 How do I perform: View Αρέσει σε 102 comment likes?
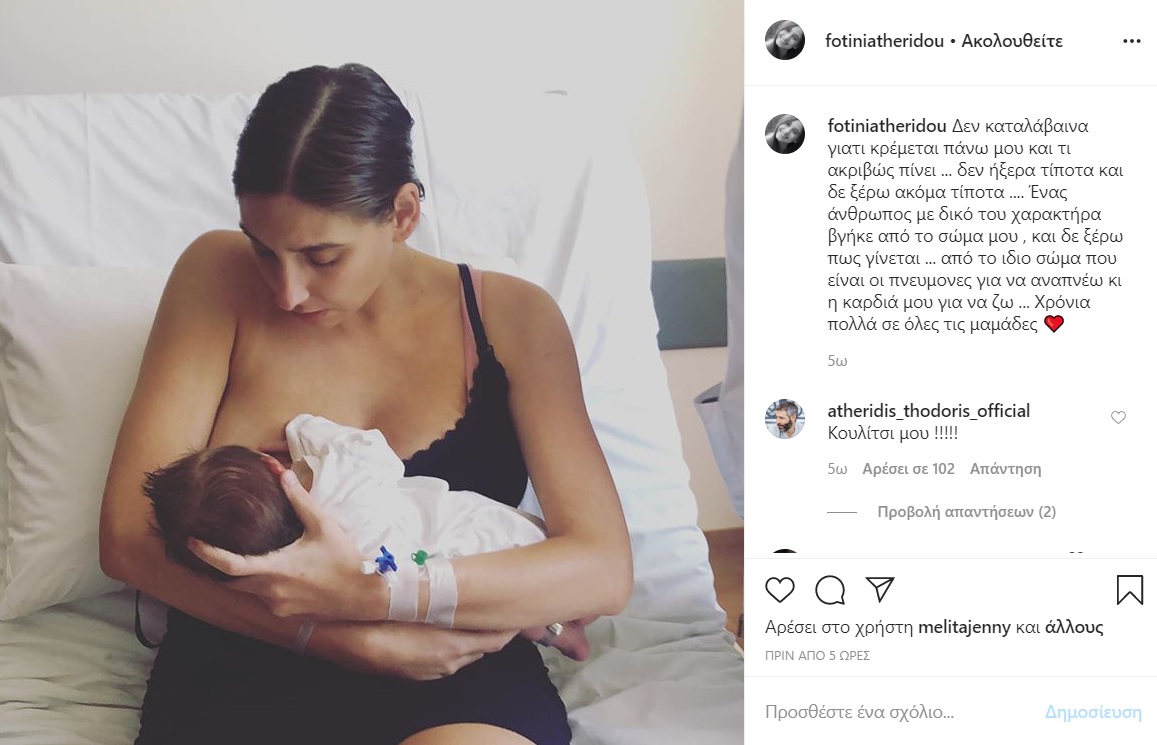coord(908,469)
